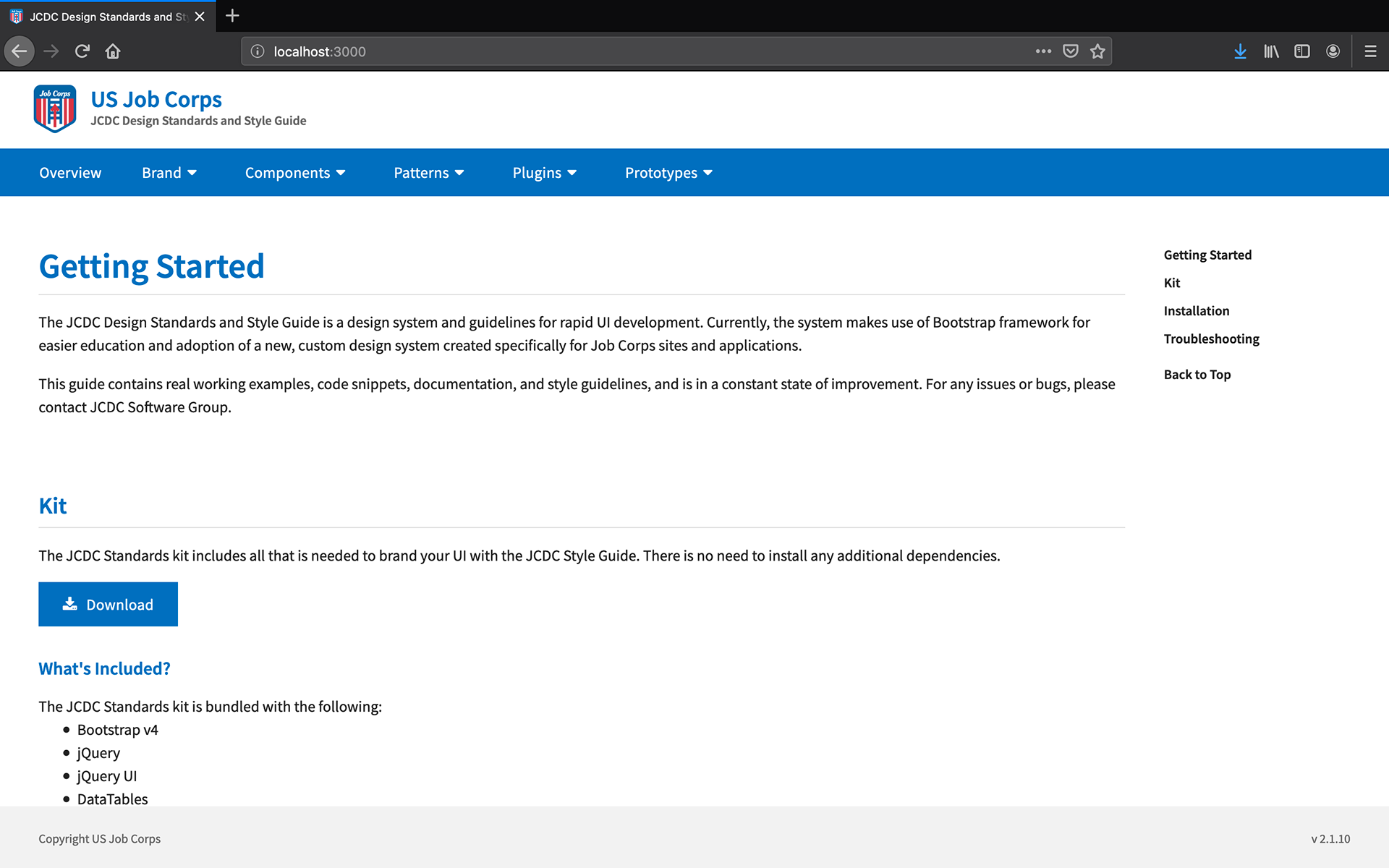Image resolution: width=1389 pixels, height=868 pixels.
Task: Click the v 2.1.10 version label
Action: 1330,839
